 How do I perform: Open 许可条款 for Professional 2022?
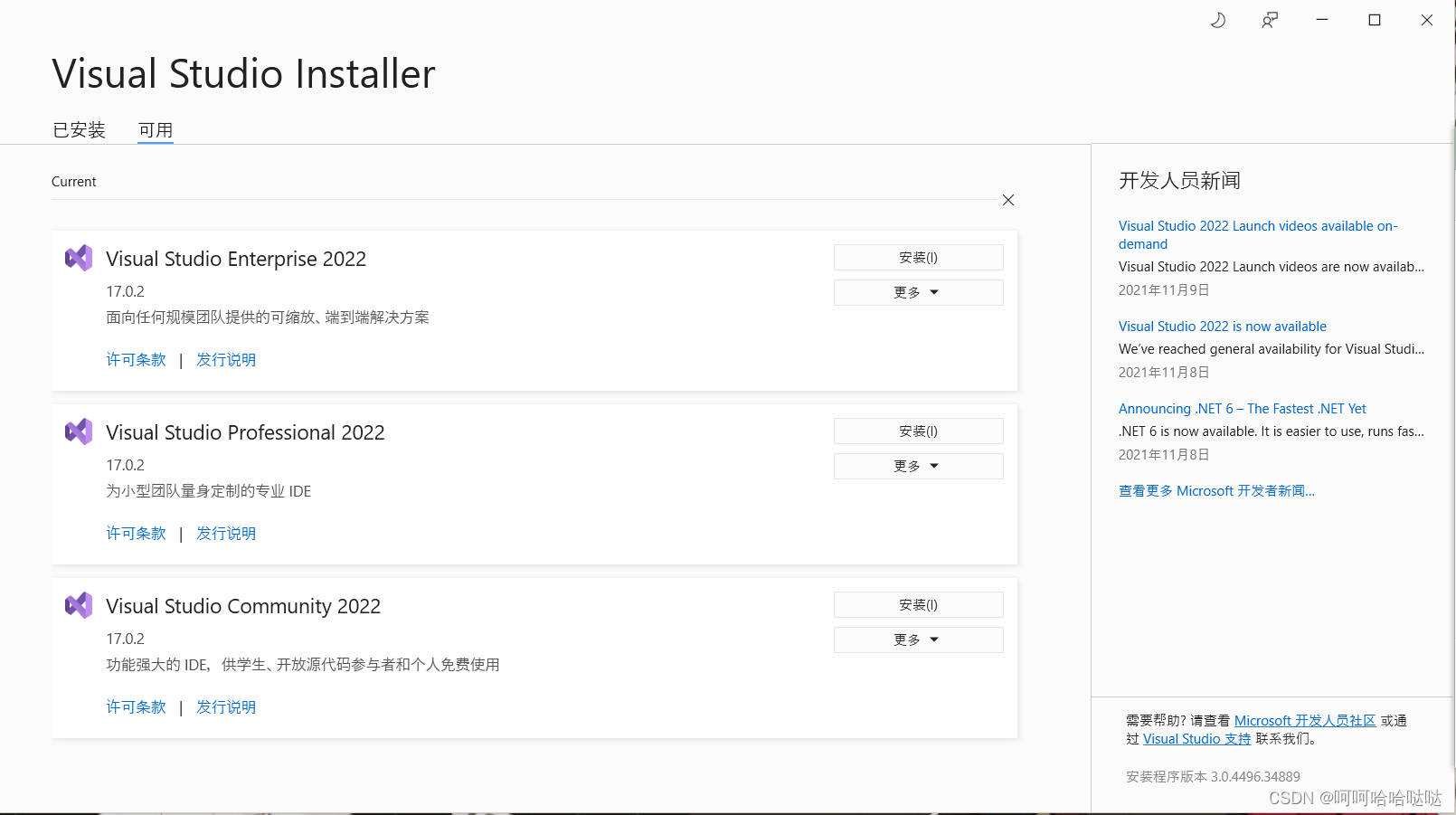(136, 533)
